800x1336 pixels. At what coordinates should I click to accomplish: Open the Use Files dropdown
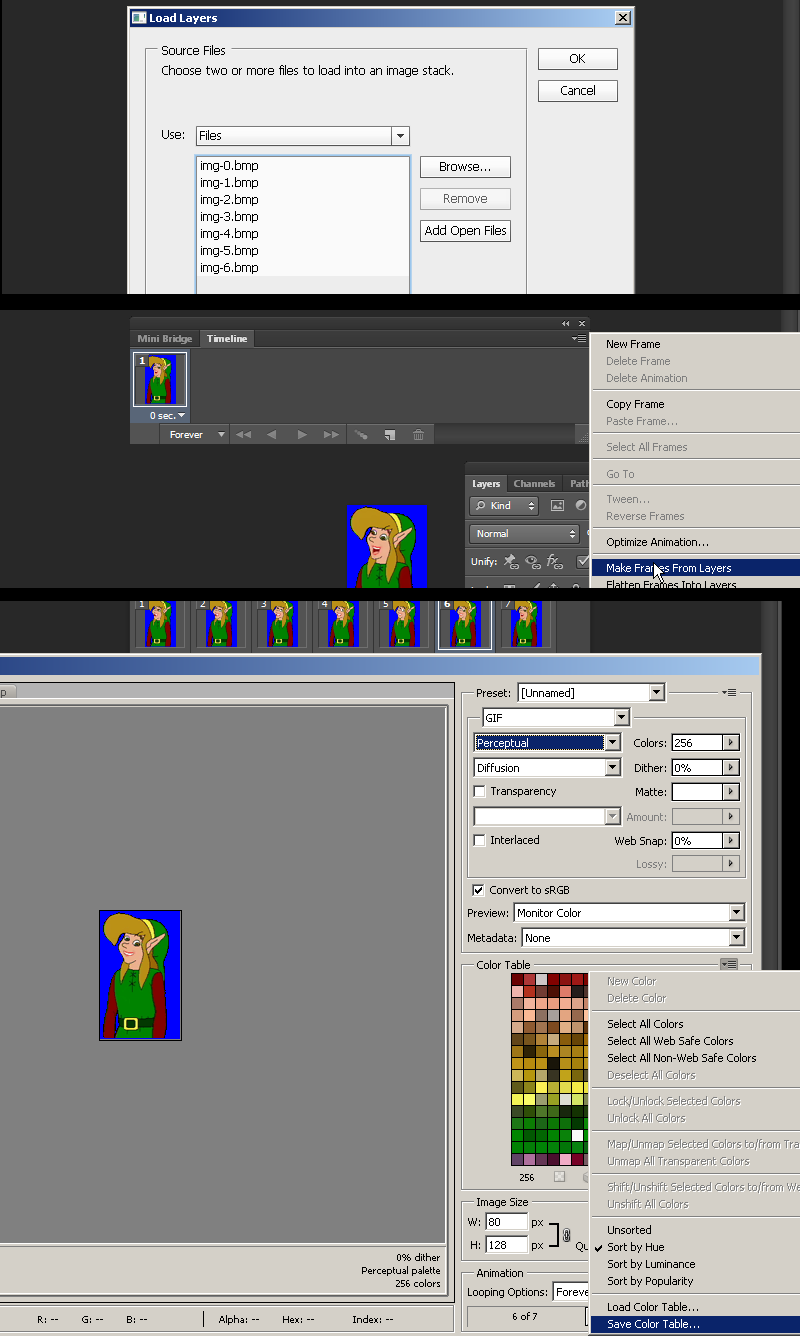[x=401, y=136]
